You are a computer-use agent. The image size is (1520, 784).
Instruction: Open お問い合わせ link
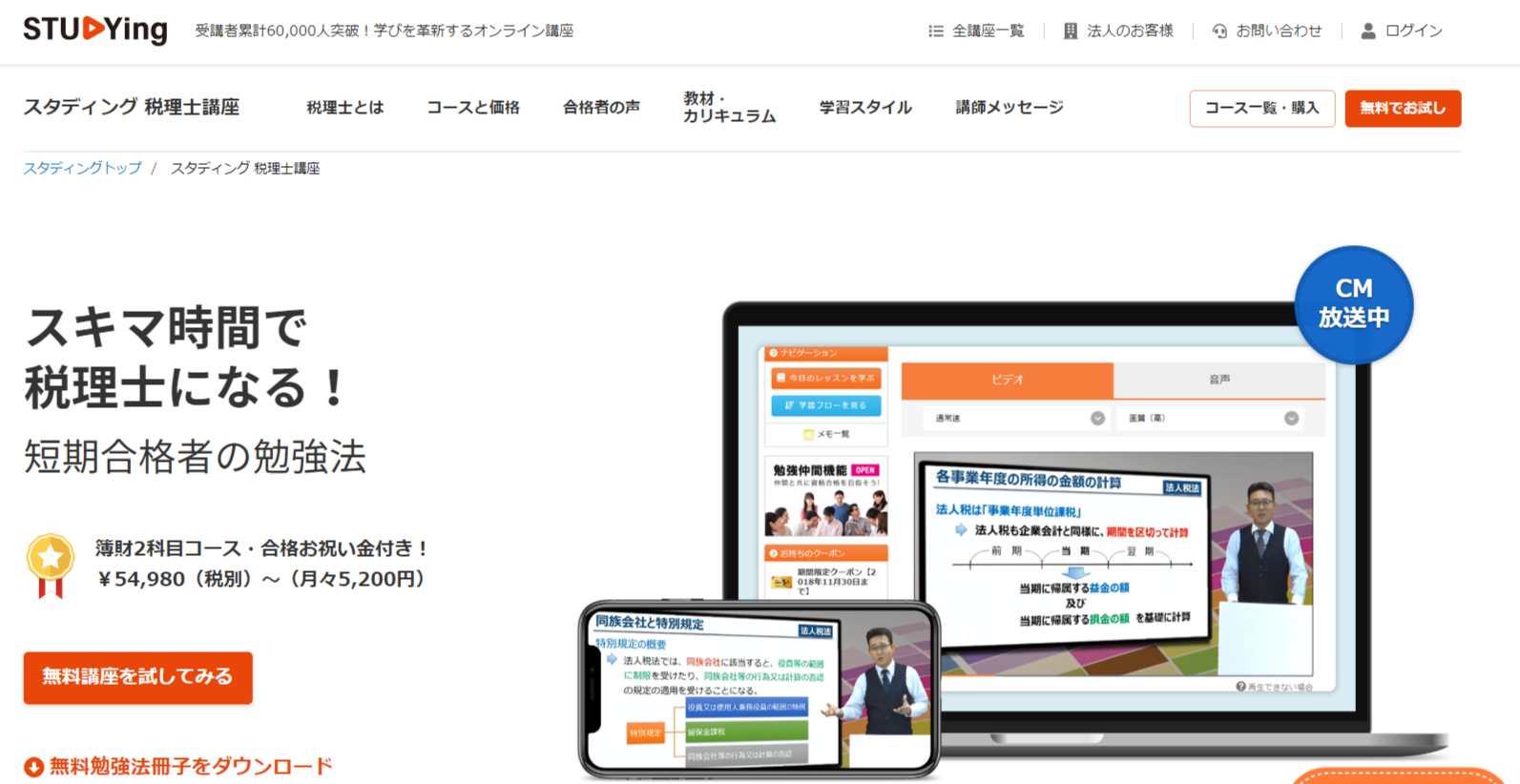point(1279,31)
